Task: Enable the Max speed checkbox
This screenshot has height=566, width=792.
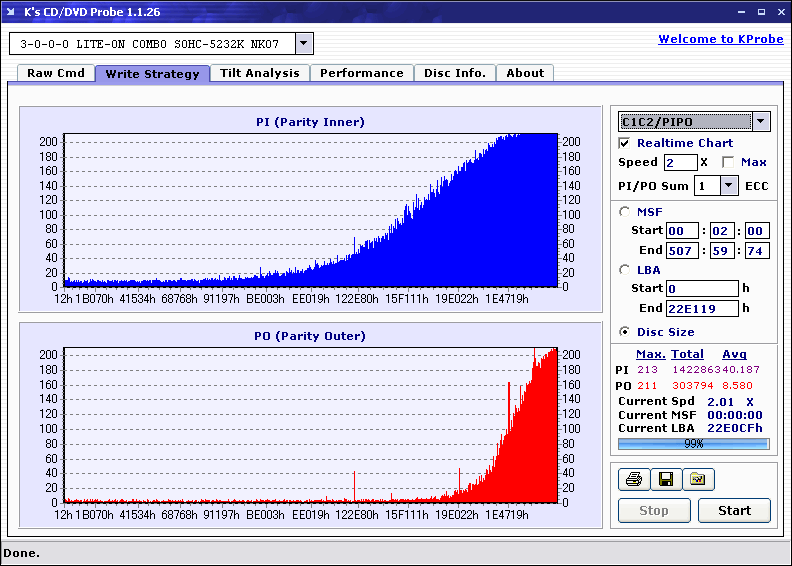Action: (x=728, y=162)
